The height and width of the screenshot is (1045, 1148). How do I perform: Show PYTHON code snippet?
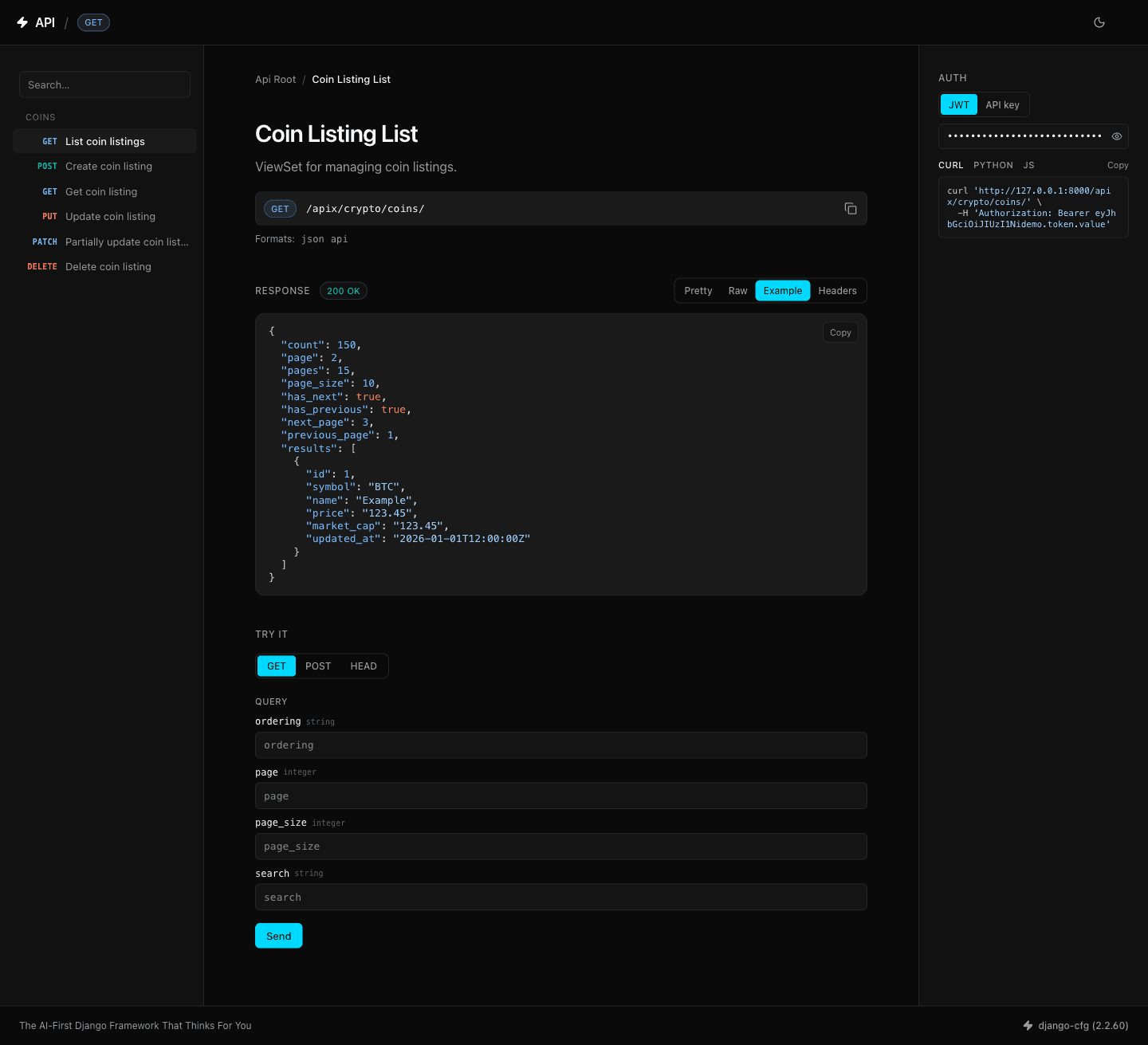(x=993, y=166)
